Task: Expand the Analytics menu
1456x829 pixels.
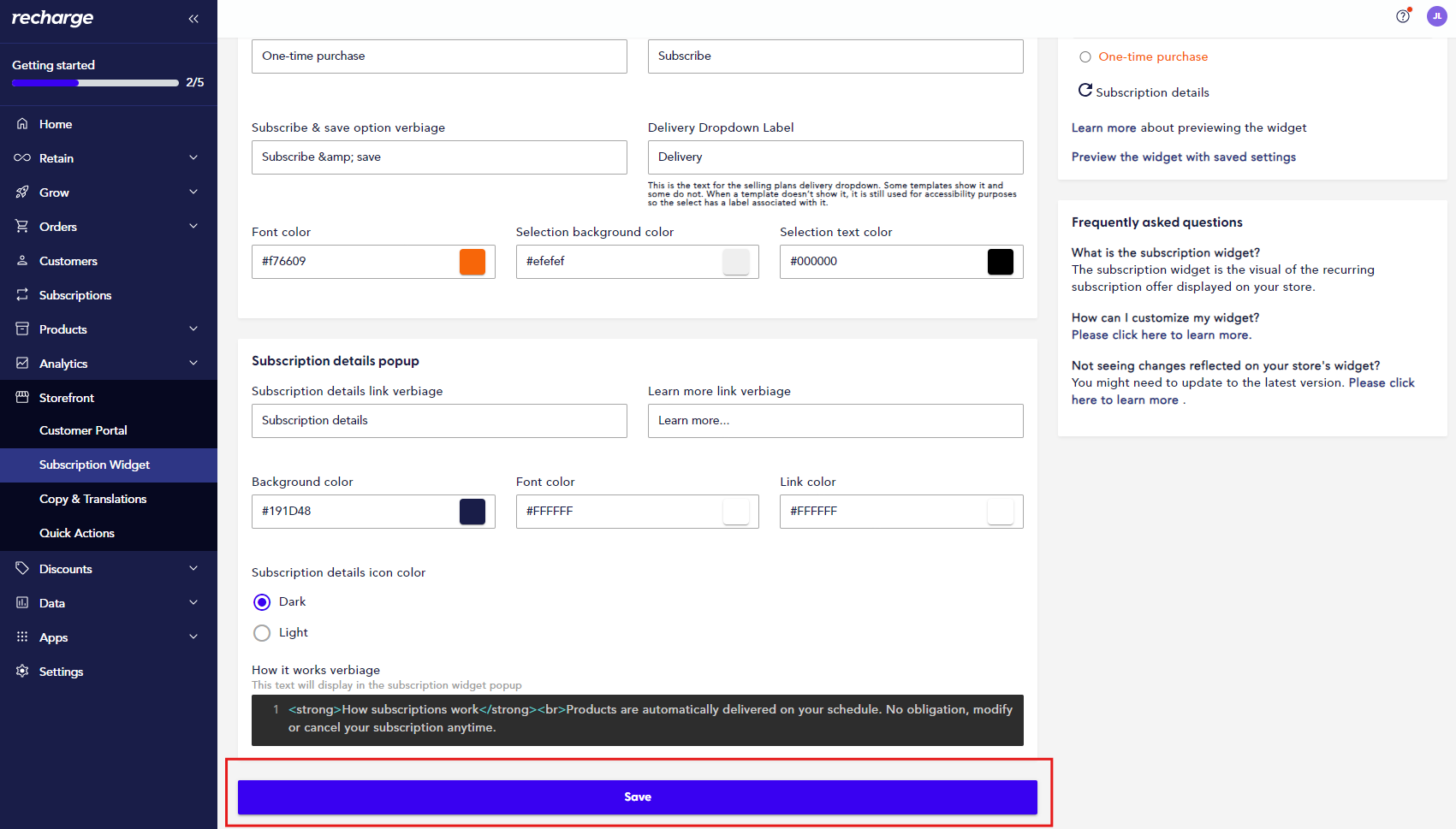Action: [x=63, y=363]
